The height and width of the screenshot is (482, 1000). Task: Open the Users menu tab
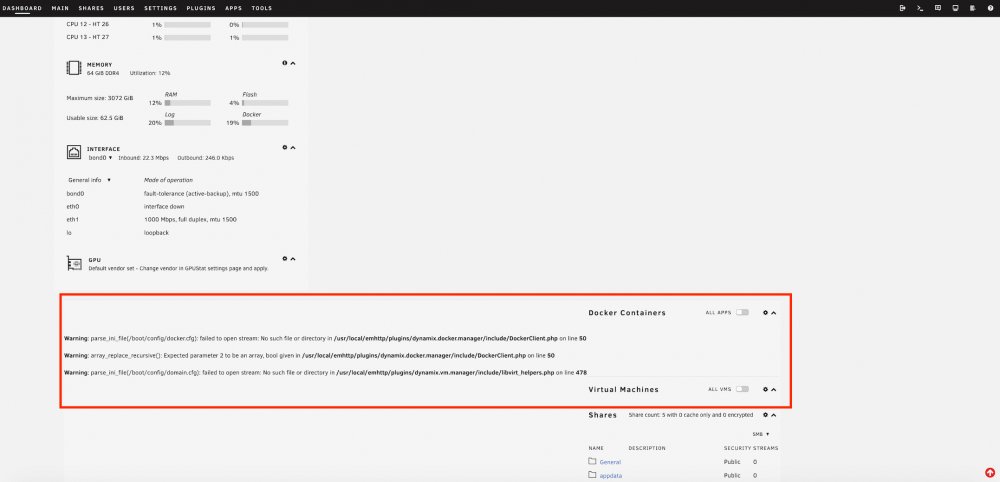pyautogui.click(x=124, y=8)
